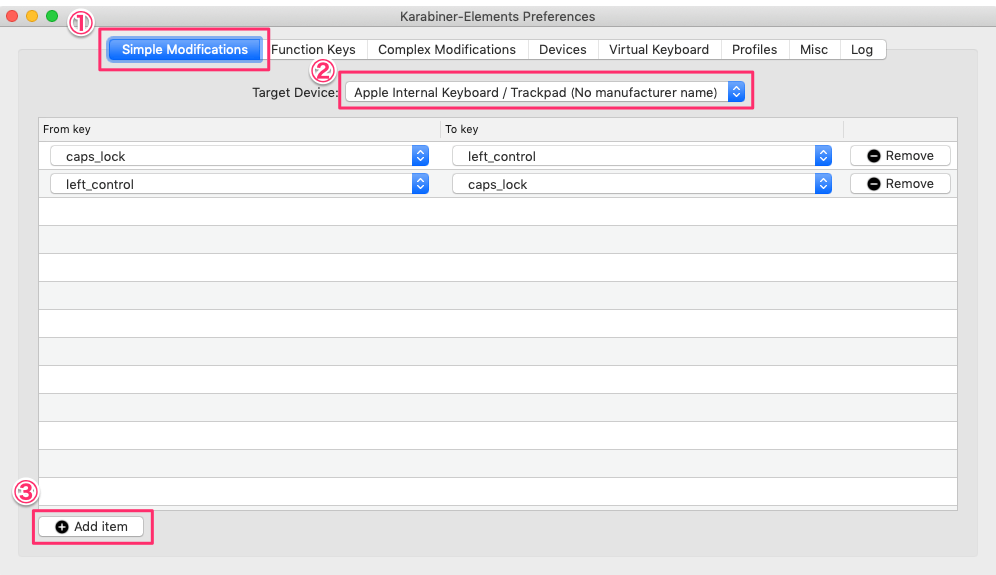Click the From key column header
This screenshot has height=575, width=996.
(x=239, y=129)
